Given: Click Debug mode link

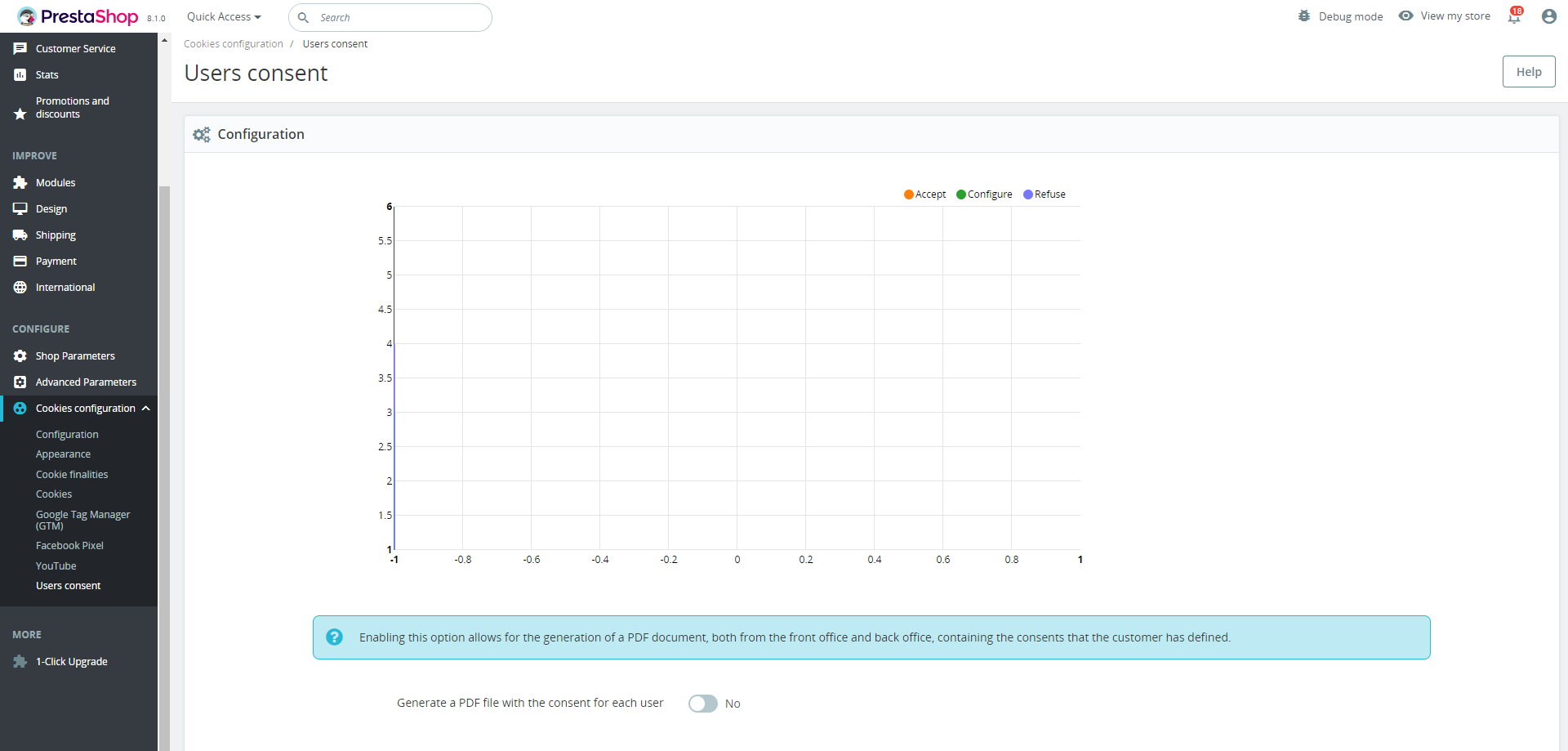Looking at the screenshot, I should [x=1351, y=16].
